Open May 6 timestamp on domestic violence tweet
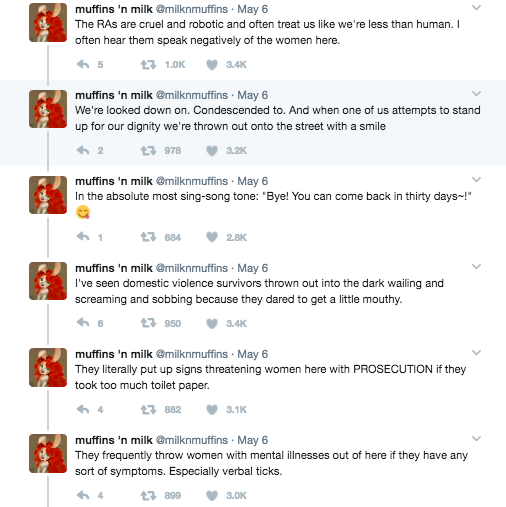The width and height of the screenshot is (506, 507). 252,268
